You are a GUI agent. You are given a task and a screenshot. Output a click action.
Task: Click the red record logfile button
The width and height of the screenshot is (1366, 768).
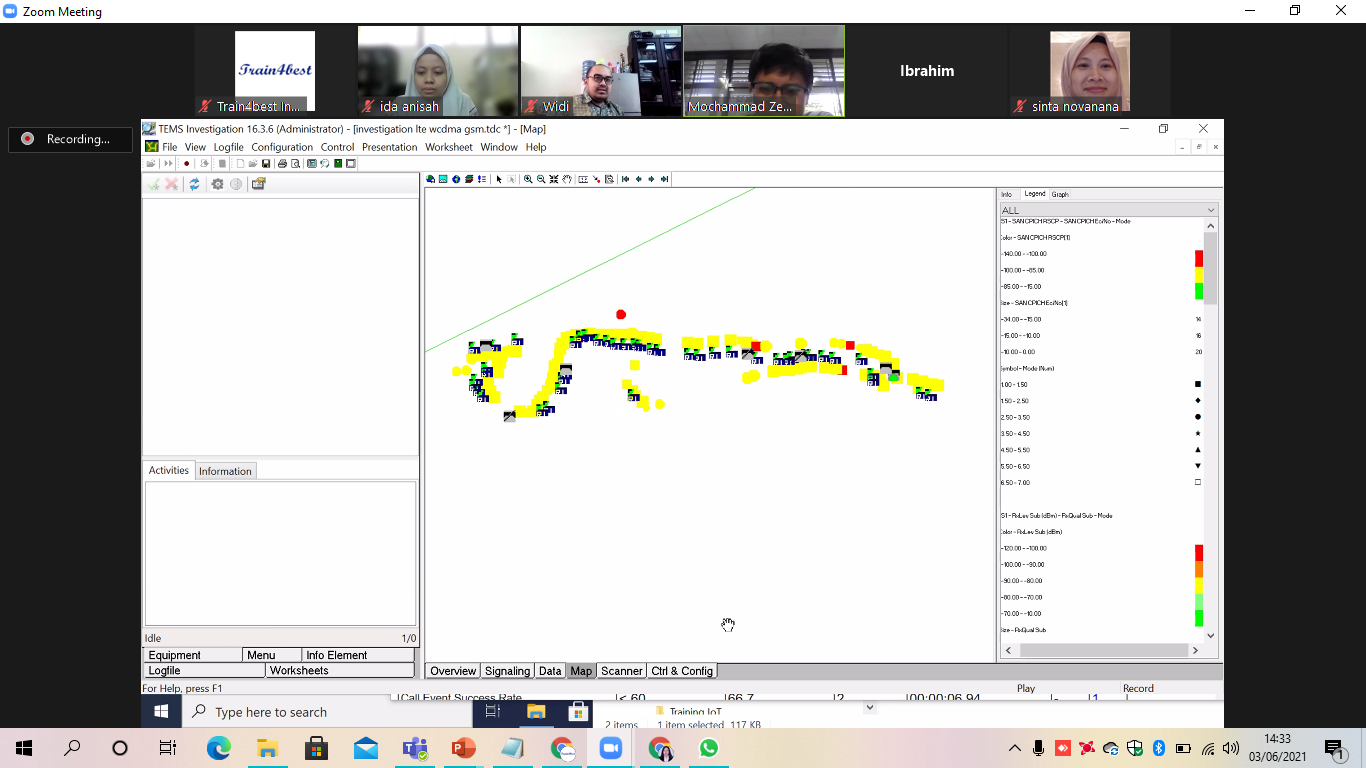[186, 164]
